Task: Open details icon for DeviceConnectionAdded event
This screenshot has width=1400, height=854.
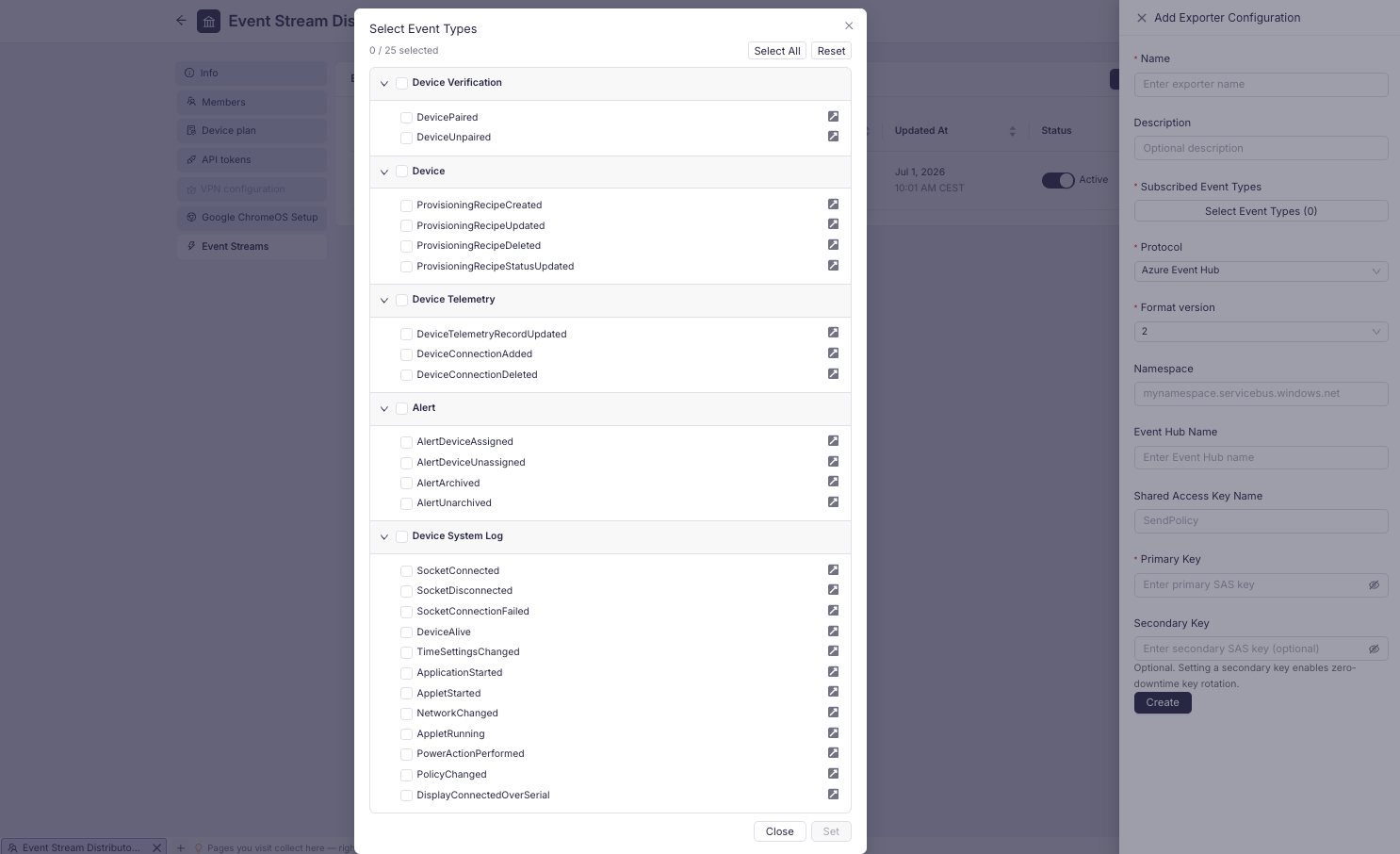Action: (x=833, y=353)
